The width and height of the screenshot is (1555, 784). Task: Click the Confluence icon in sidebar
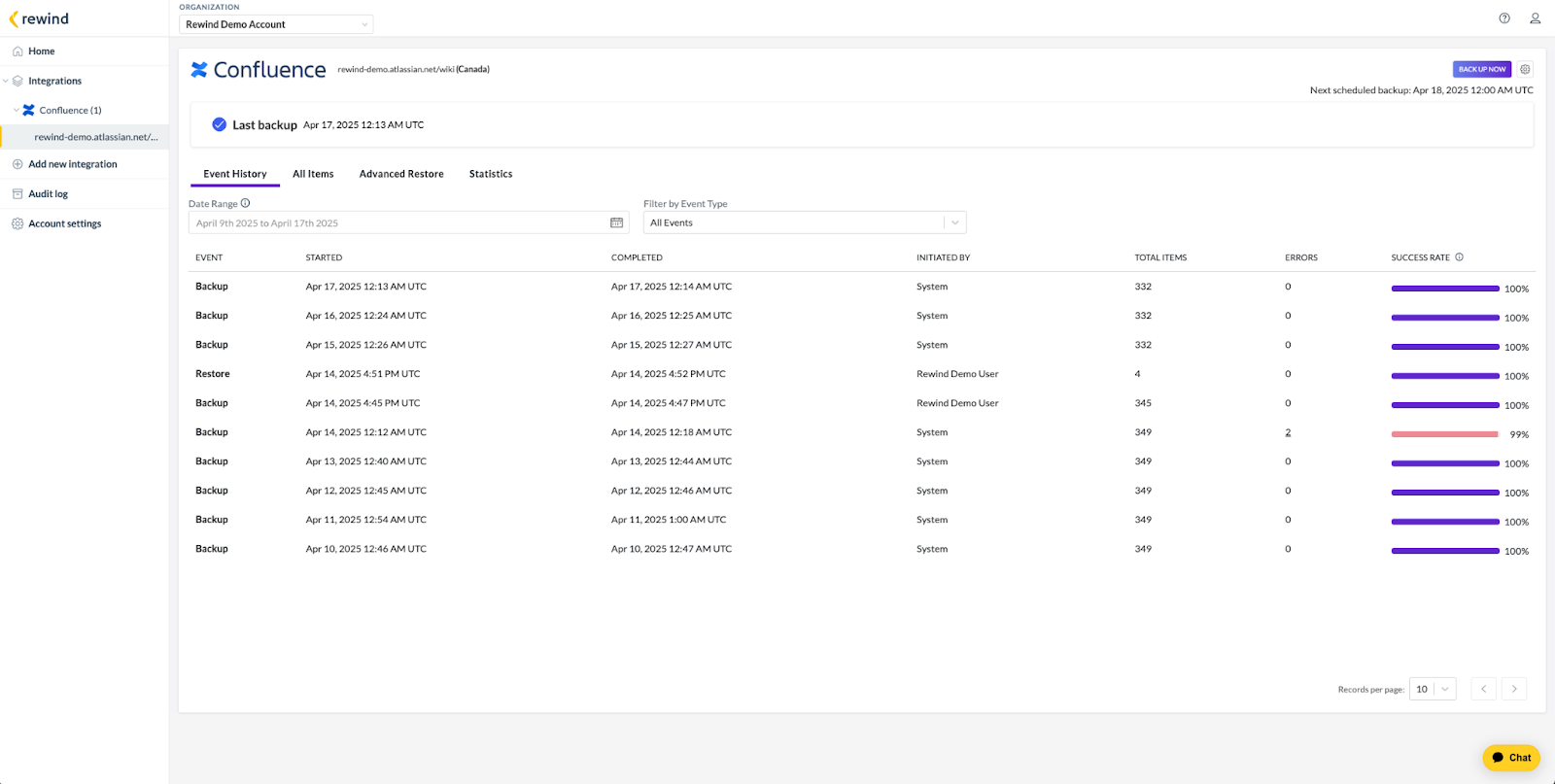click(29, 110)
